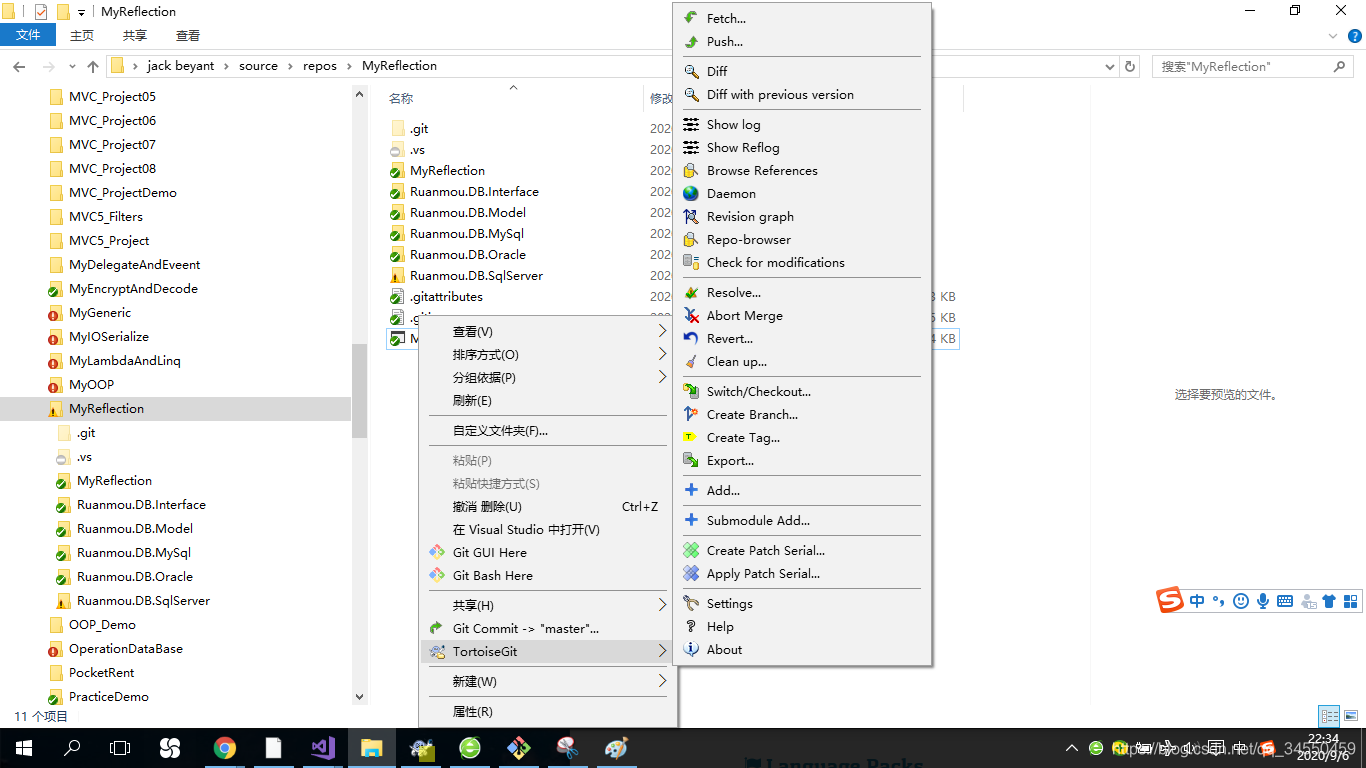1366x768 pixels.
Task: Click the Help question mark icon
Action: click(691, 626)
